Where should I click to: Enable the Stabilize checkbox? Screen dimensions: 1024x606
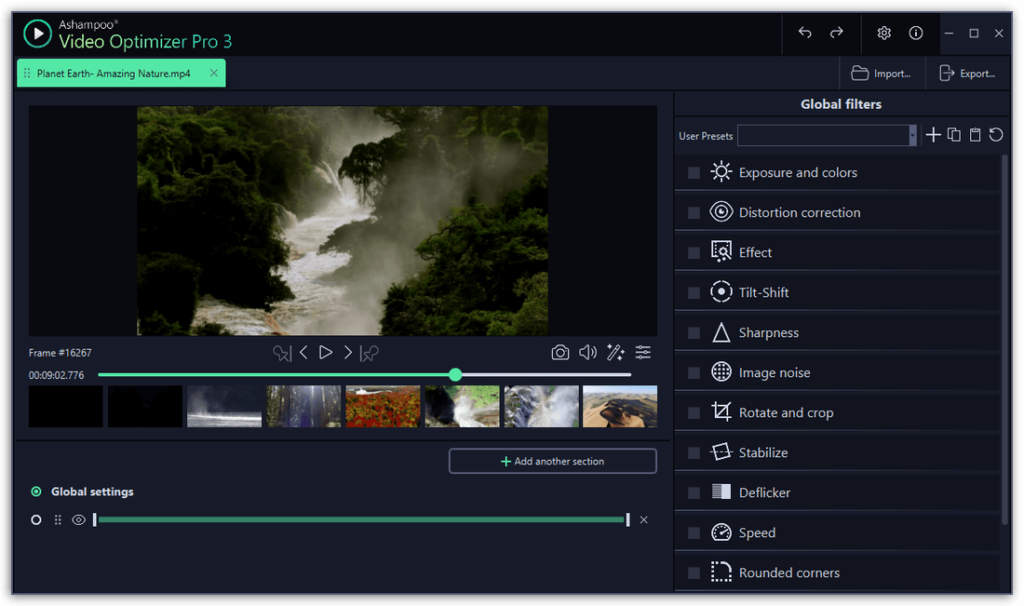(x=694, y=453)
